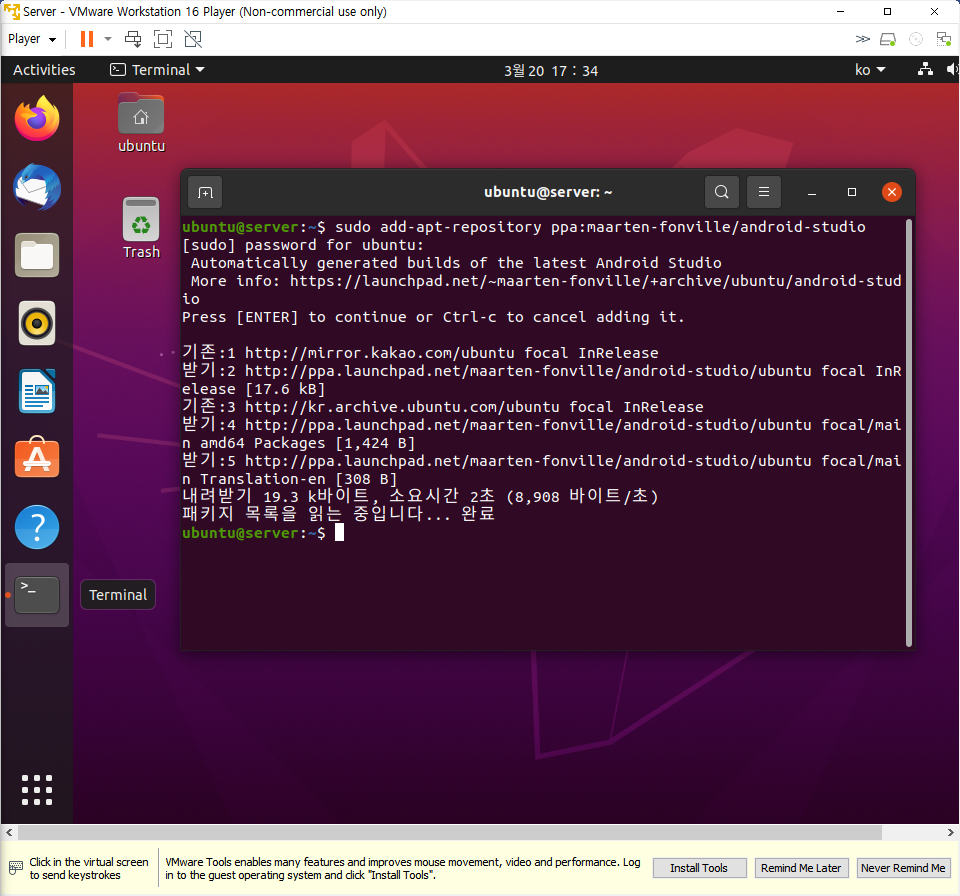Click the horizontal scrollbar right arrow
This screenshot has height=896, width=960.
[x=950, y=832]
